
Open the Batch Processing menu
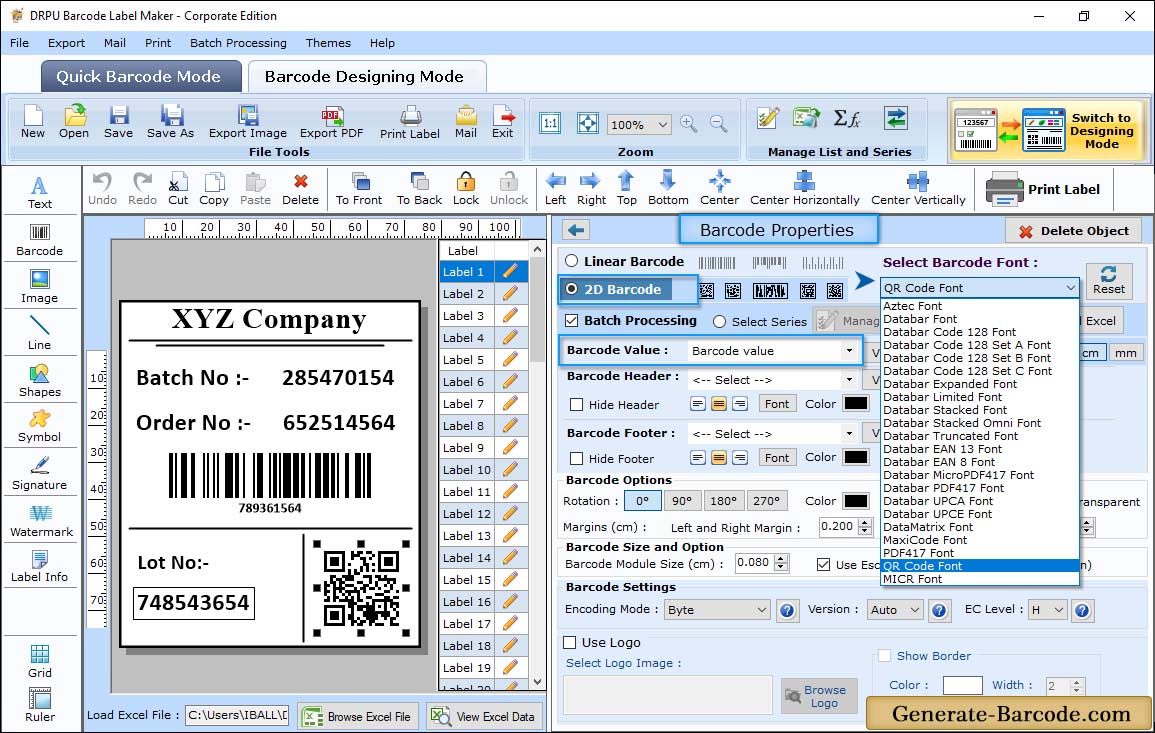pos(238,43)
